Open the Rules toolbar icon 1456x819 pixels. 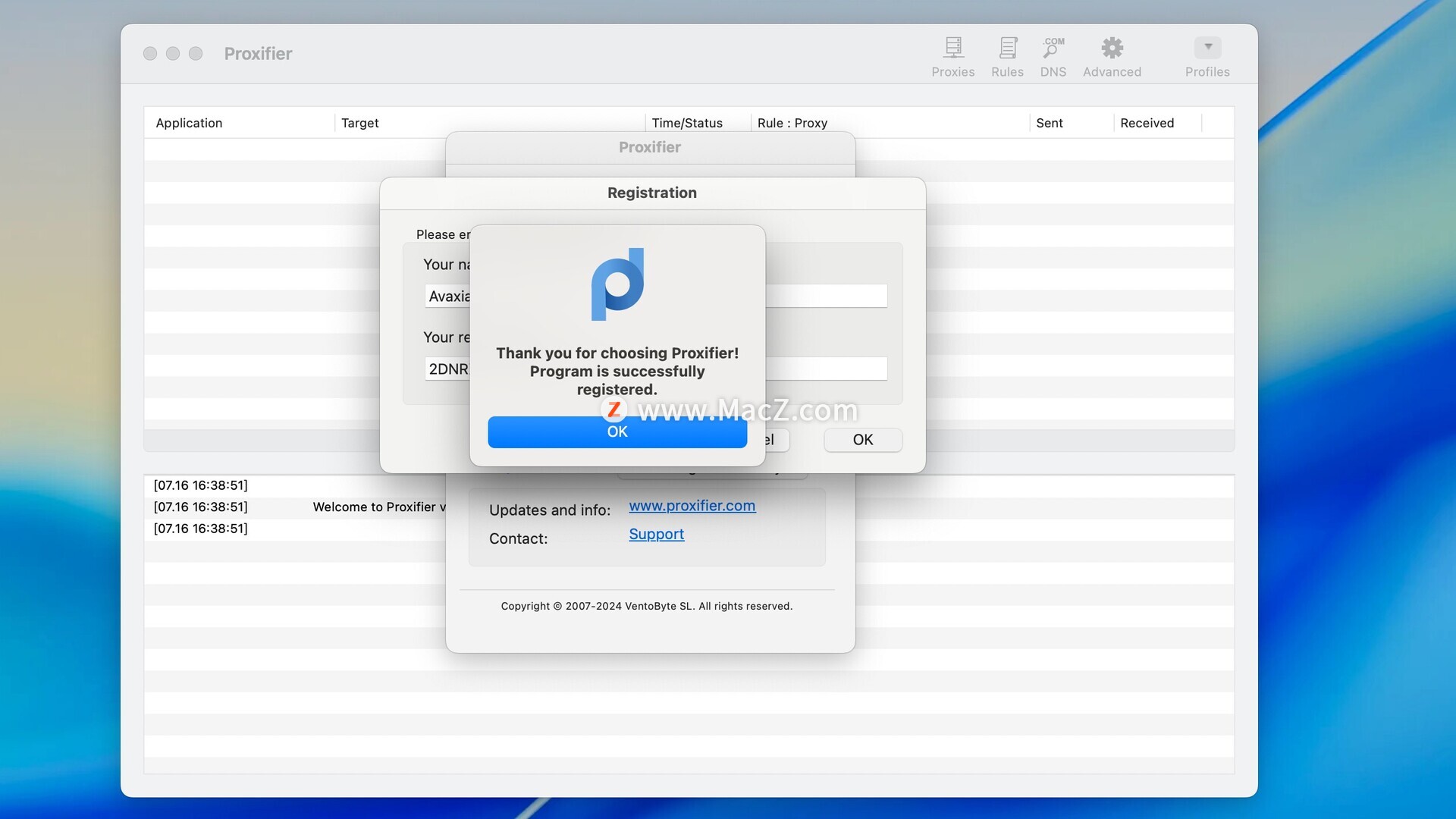coord(1007,57)
